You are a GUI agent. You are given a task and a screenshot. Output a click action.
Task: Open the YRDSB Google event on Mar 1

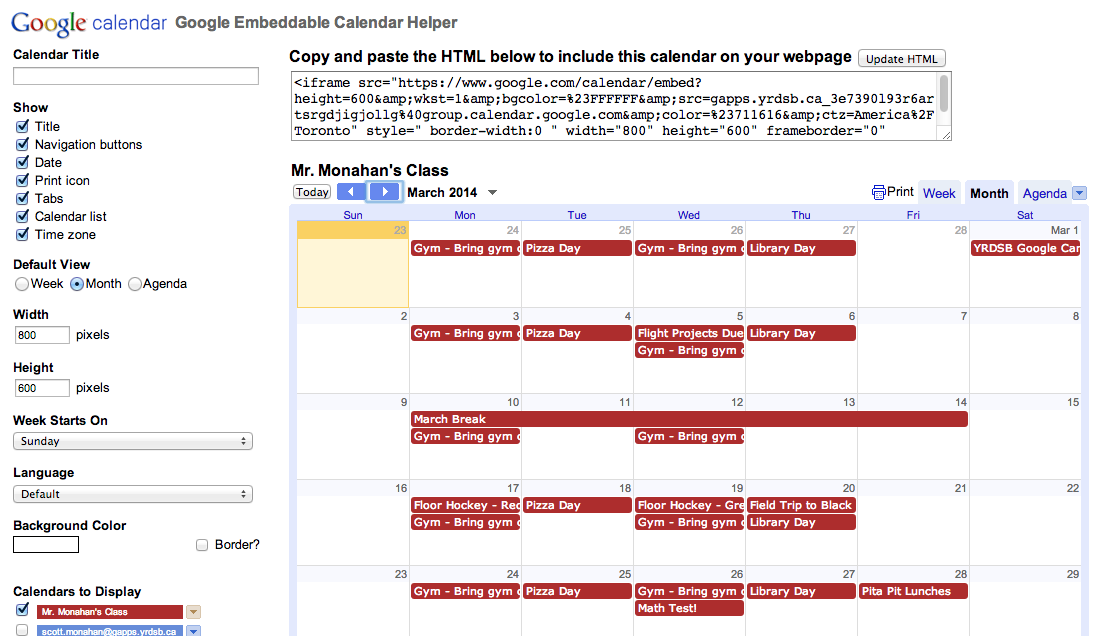pos(1025,248)
